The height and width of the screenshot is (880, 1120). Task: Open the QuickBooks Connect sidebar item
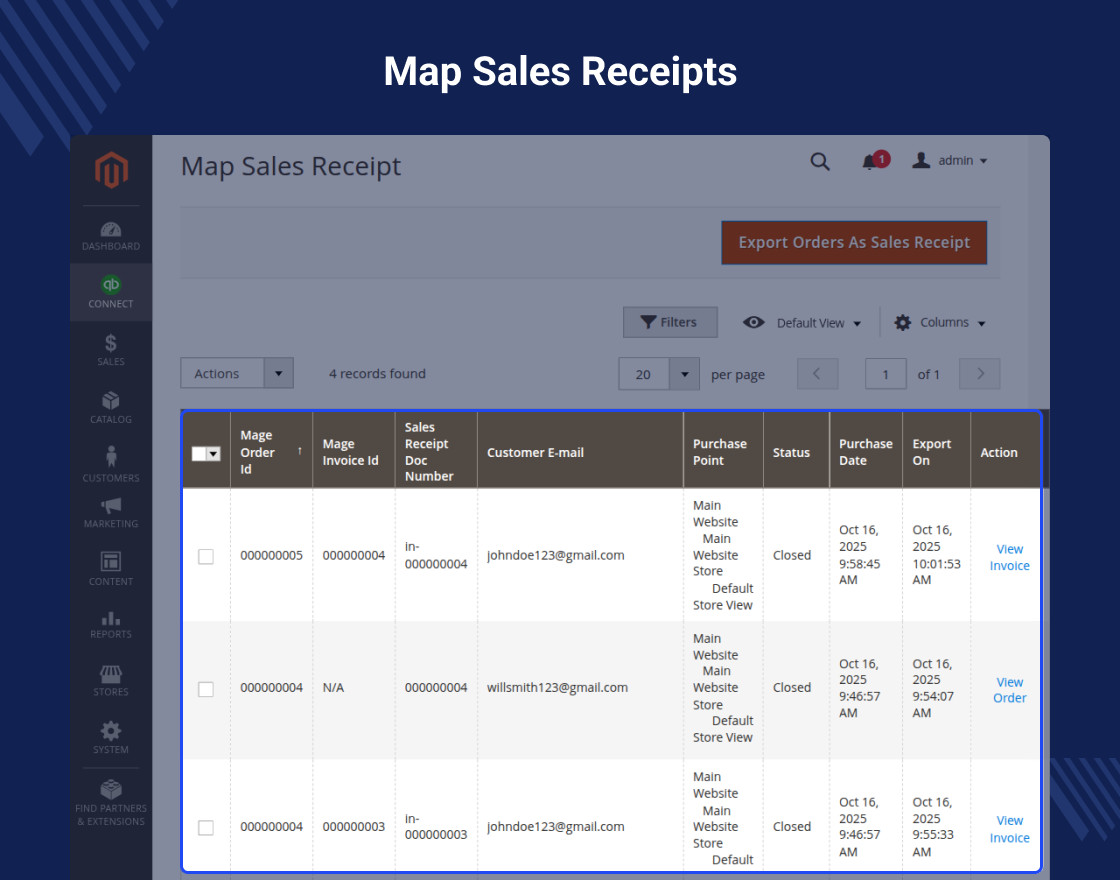(x=111, y=292)
